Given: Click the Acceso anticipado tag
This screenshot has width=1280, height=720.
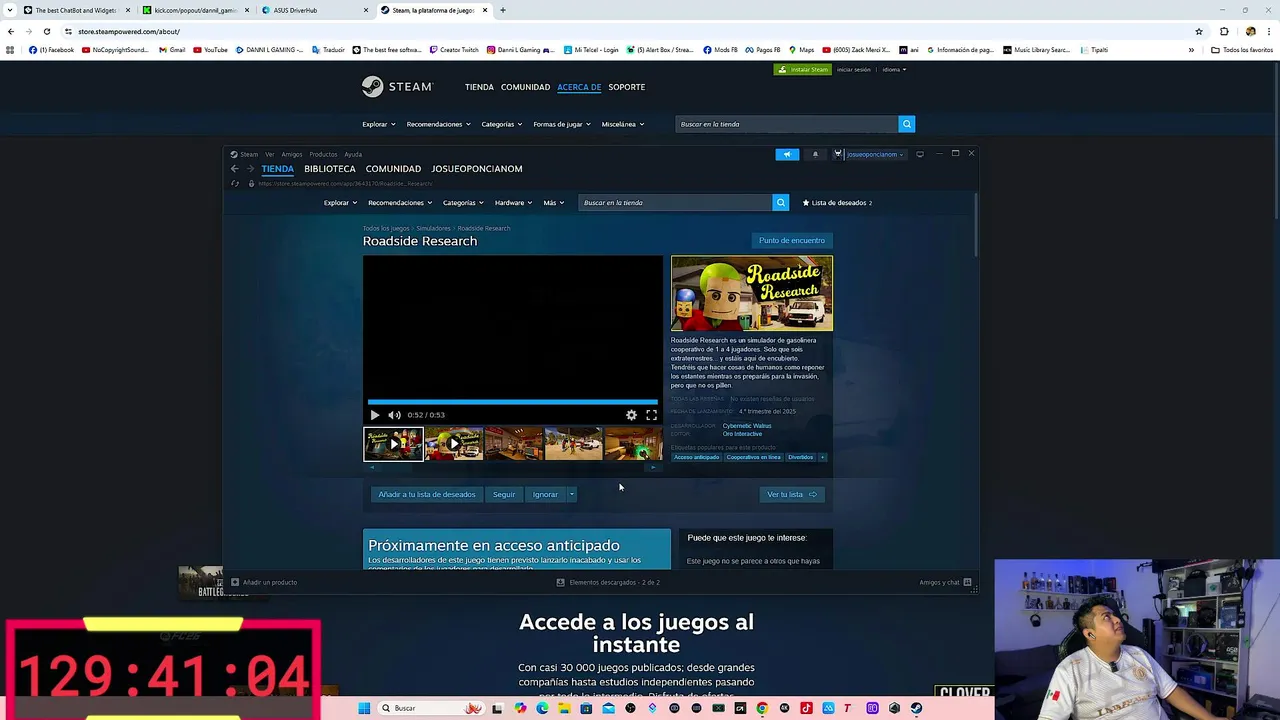Looking at the screenshot, I should (x=696, y=457).
